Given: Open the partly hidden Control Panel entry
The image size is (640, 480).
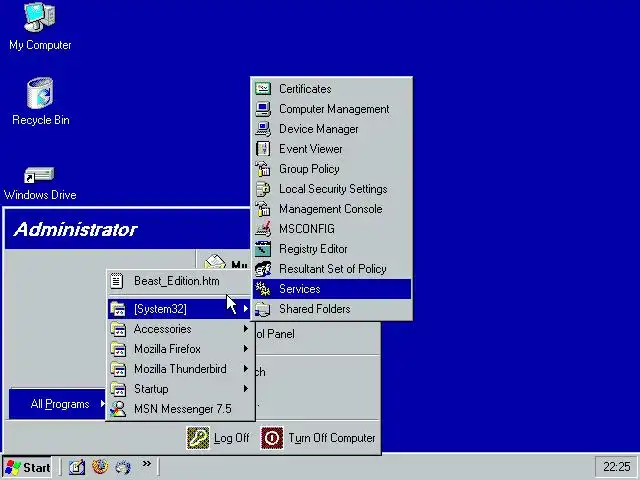Looking at the screenshot, I should point(276,334).
